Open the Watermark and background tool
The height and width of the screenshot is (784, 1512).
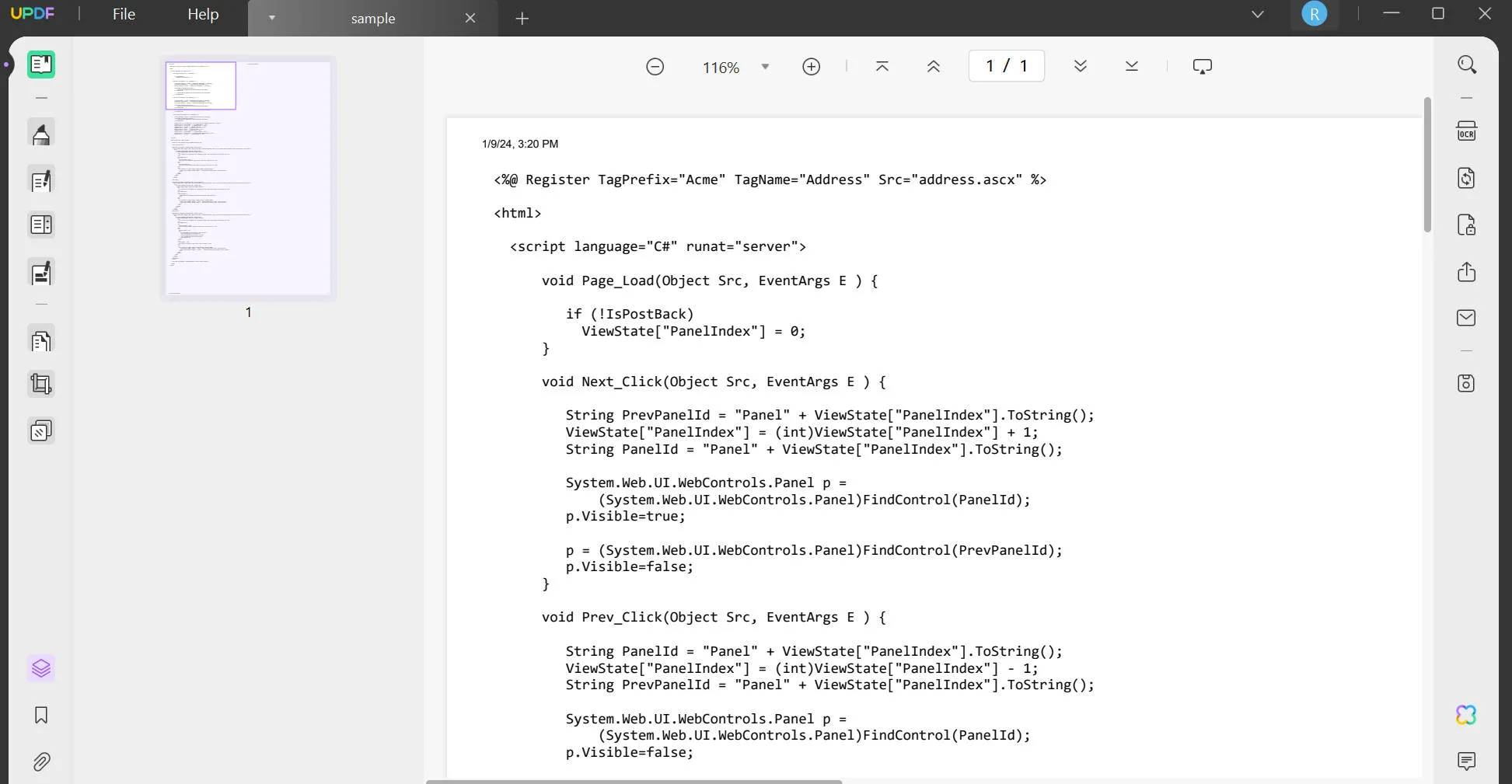tap(41, 430)
